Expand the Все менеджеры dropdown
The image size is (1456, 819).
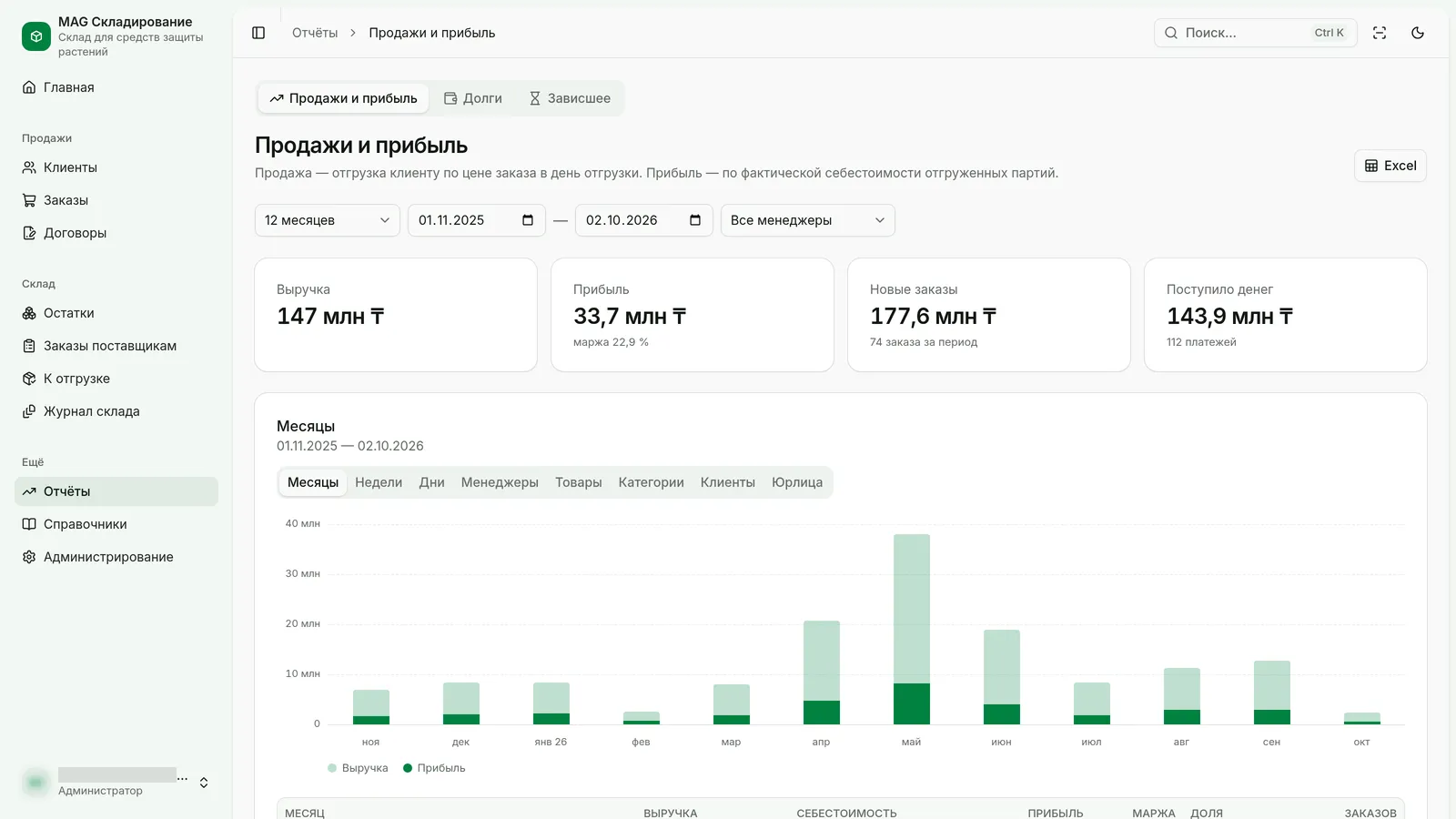point(808,220)
